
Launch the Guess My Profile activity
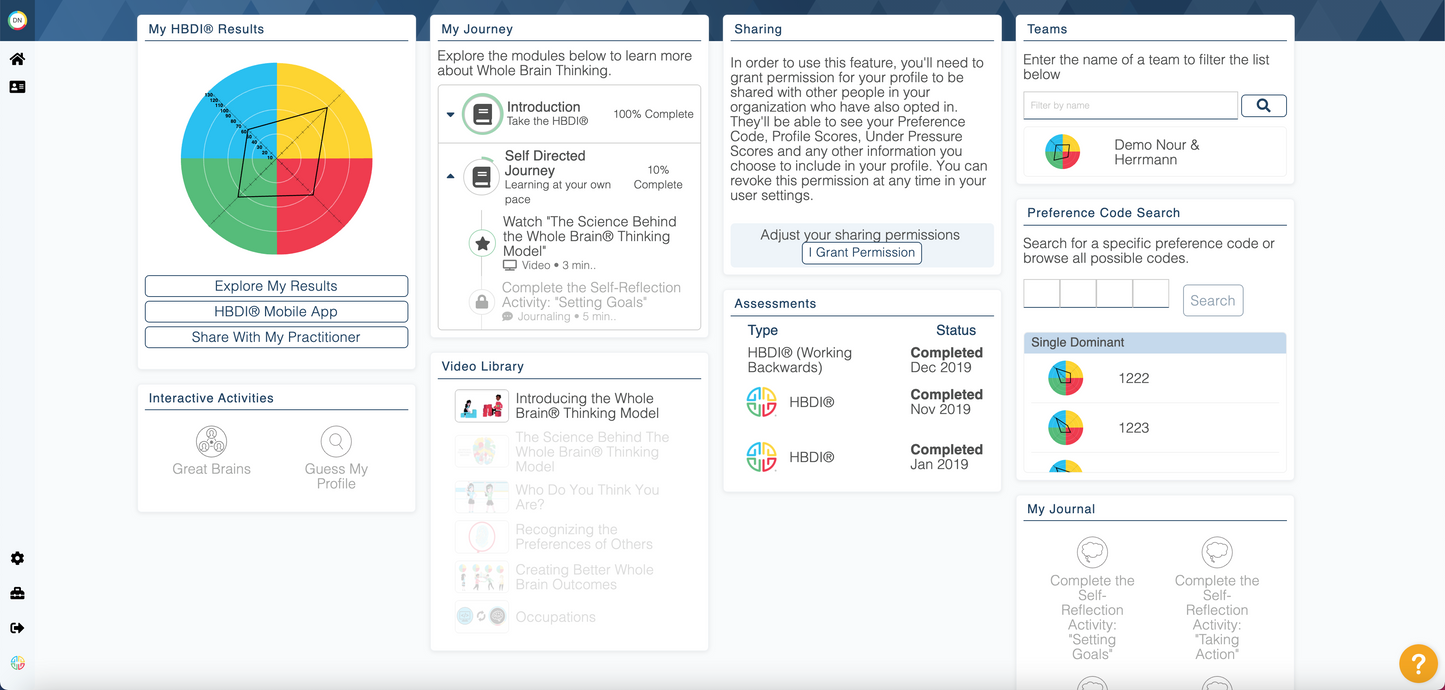tap(336, 459)
